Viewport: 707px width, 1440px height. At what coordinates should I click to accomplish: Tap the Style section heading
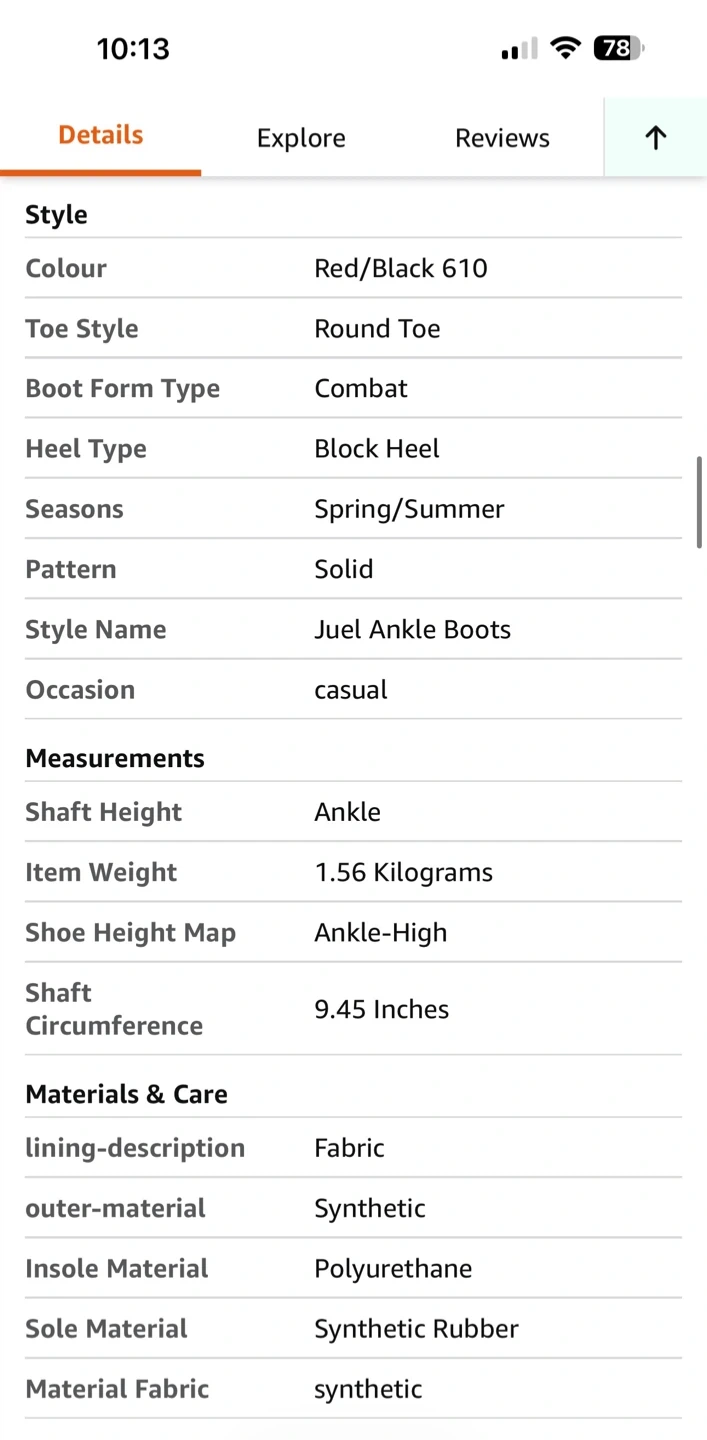(56, 215)
